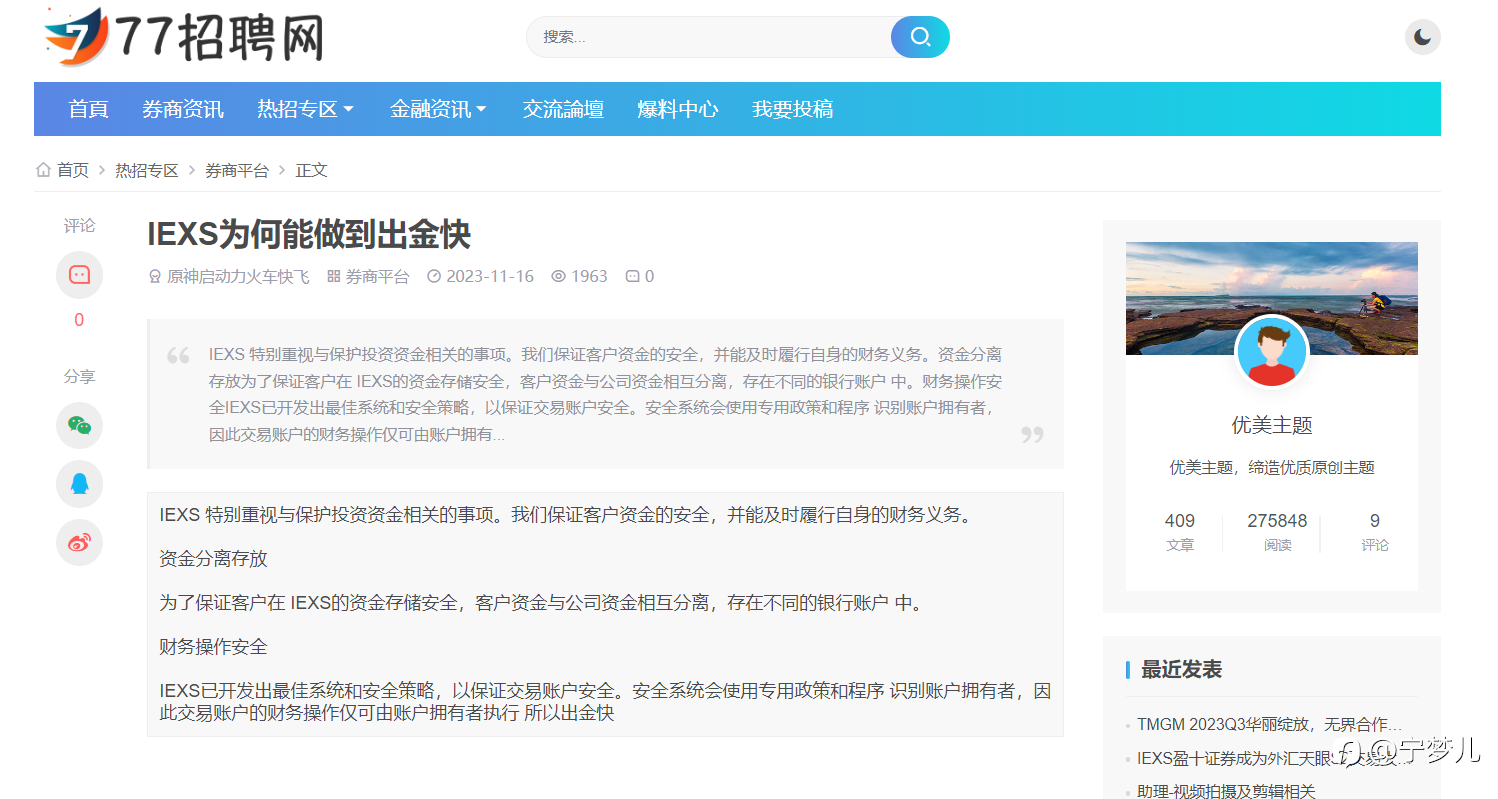Click the search magnifier button
Image resolution: width=1498 pixels, height=799 pixels.
point(920,37)
